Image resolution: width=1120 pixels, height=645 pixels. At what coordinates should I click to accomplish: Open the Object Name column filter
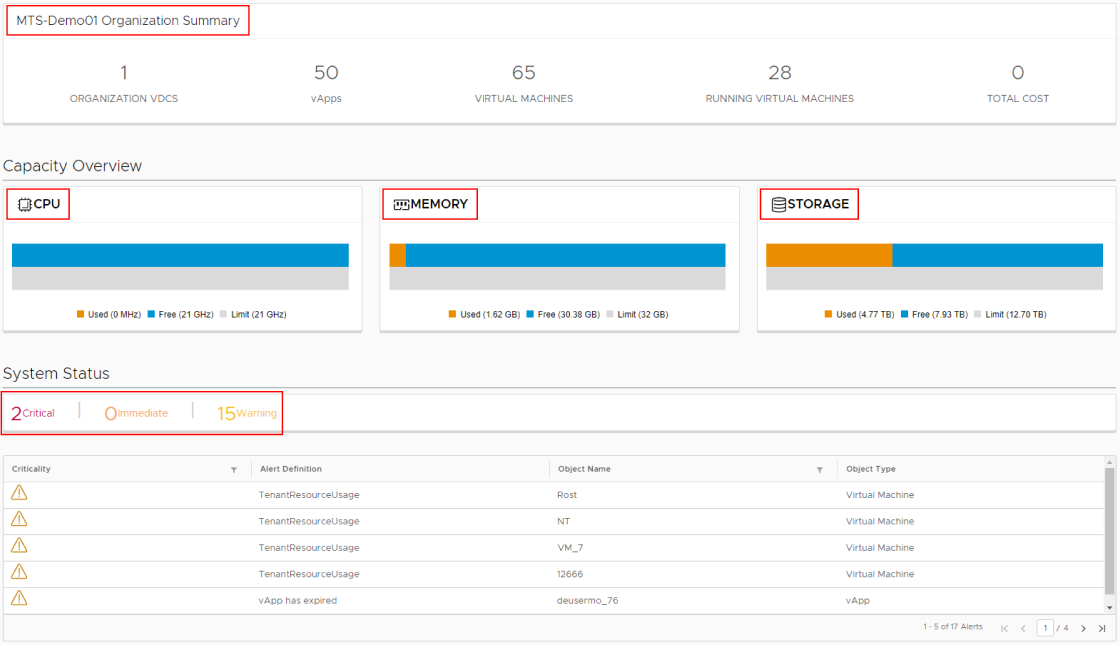coord(820,469)
